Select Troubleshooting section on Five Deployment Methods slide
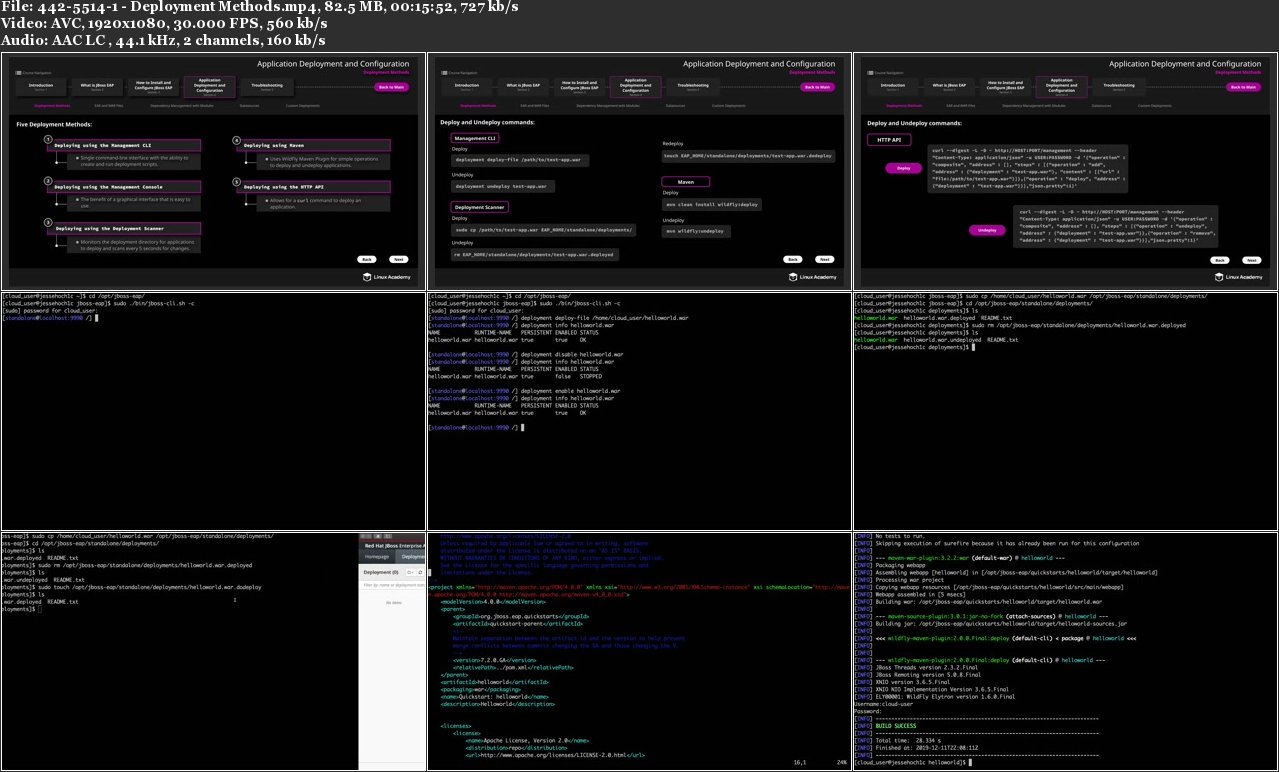The image size is (1279, 772). [x=267, y=87]
